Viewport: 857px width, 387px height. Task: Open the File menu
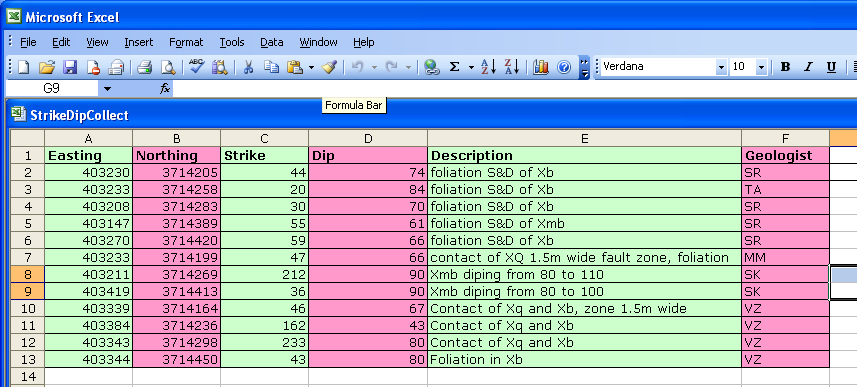click(x=28, y=42)
